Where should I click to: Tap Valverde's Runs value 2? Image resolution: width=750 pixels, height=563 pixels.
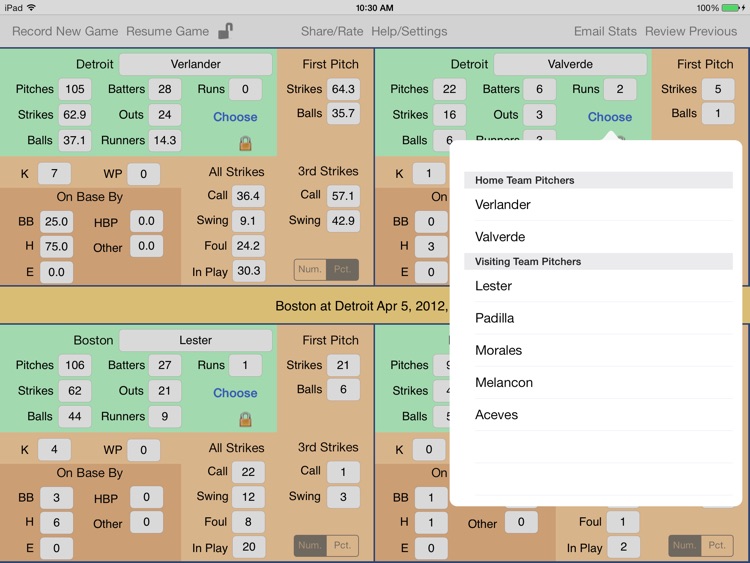click(620, 89)
